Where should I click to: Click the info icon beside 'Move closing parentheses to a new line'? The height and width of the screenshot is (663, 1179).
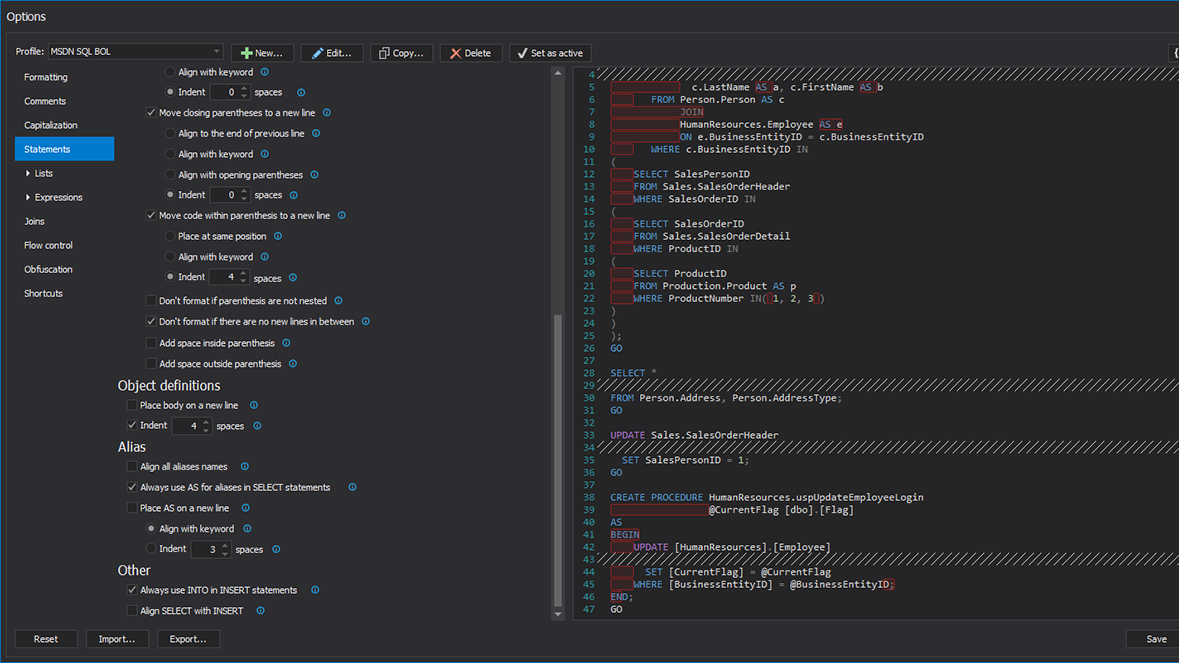point(327,113)
